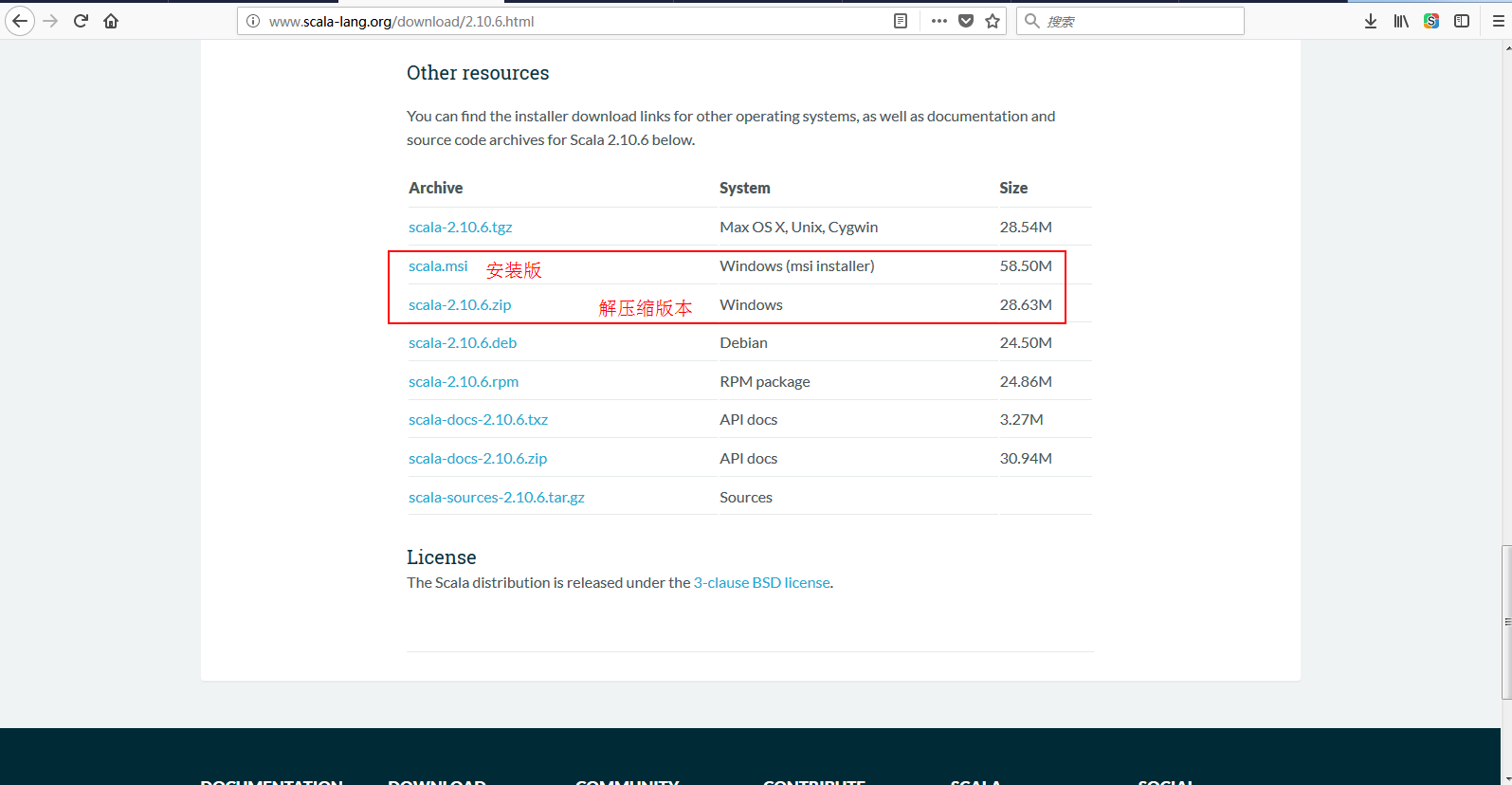Select the 24.50M size value
The height and width of the screenshot is (785, 1512).
pyautogui.click(x=1026, y=343)
